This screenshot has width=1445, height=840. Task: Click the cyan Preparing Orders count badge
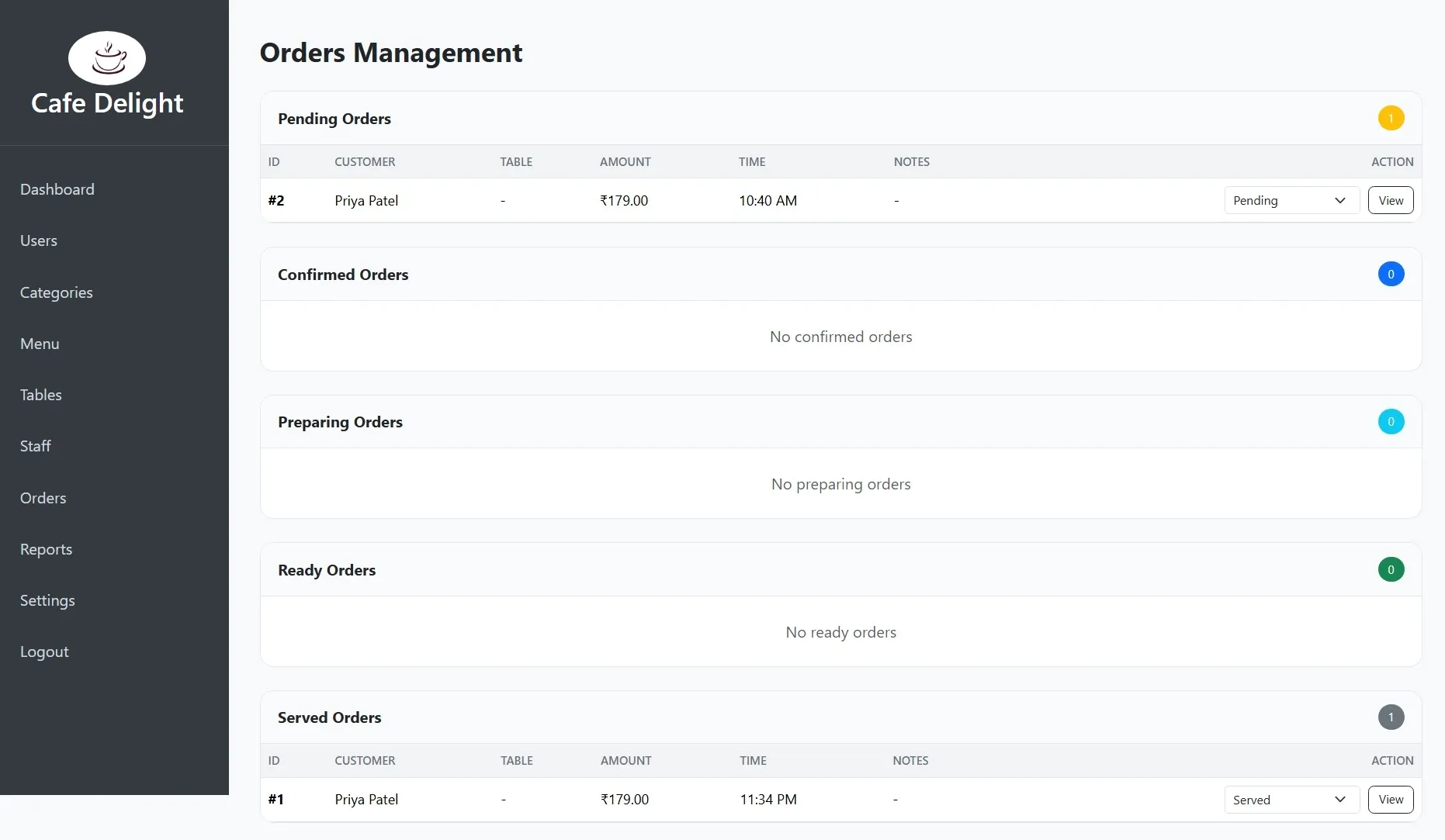pyautogui.click(x=1391, y=421)
